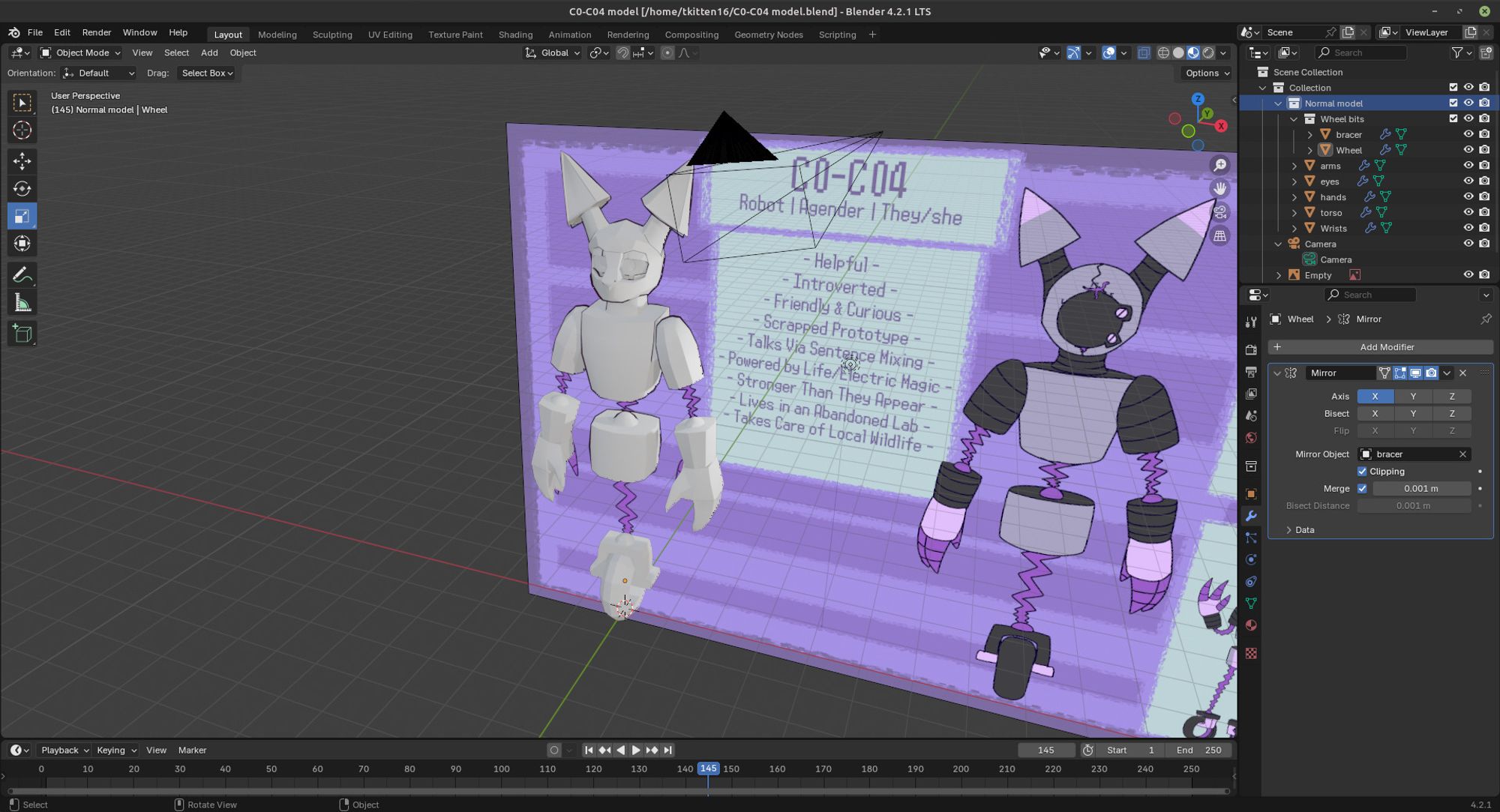Open the Options dropdown in viewport header
The height and width of the screenshot is (812, 1500).
point(1207,73)
